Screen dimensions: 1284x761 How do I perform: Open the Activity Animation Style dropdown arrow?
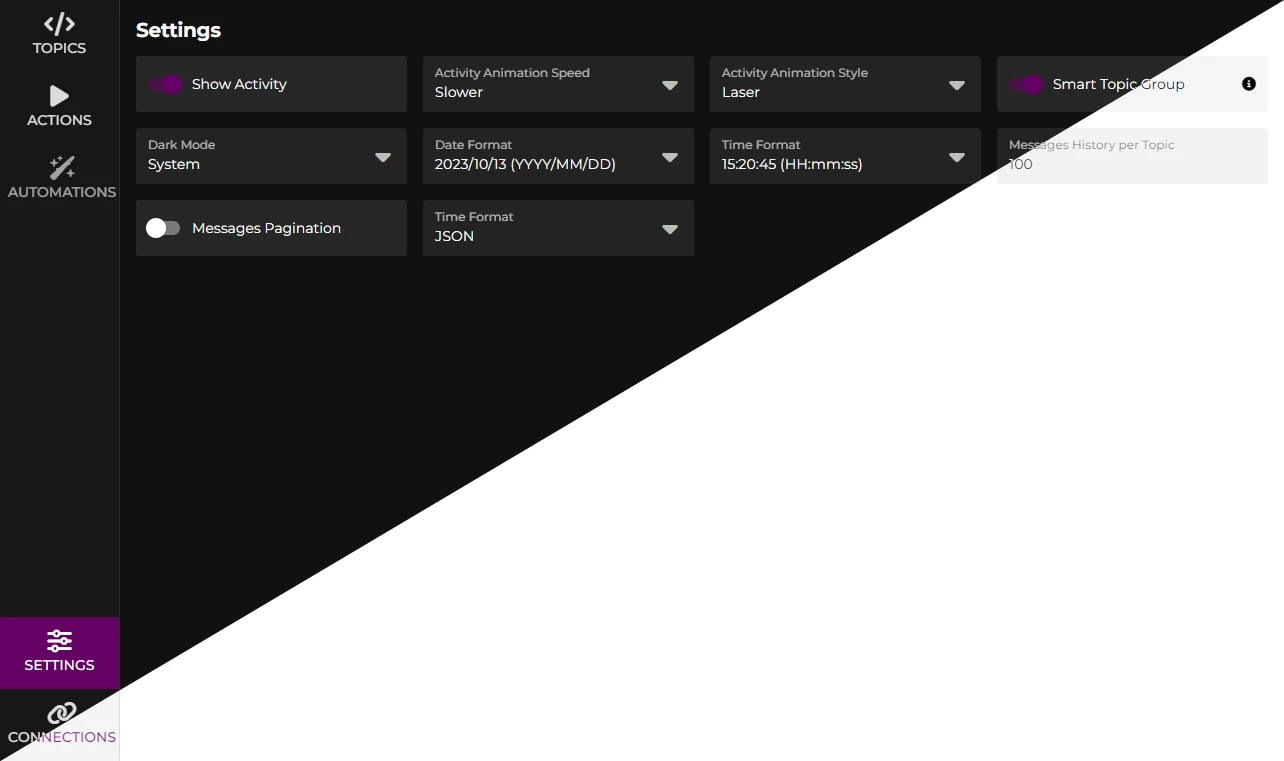coord(957,85)
